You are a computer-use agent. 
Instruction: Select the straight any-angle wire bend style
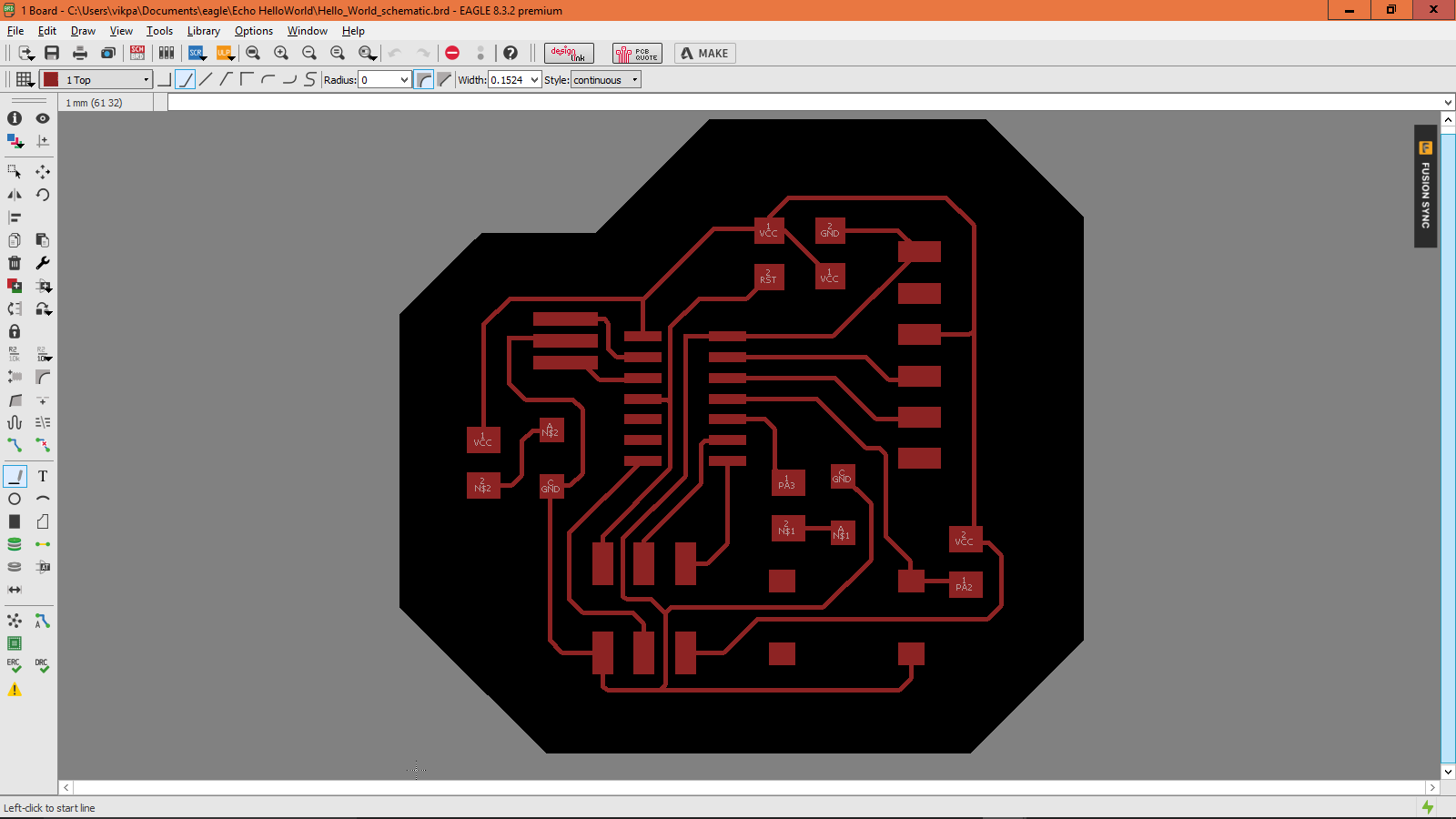click(206, 80)
